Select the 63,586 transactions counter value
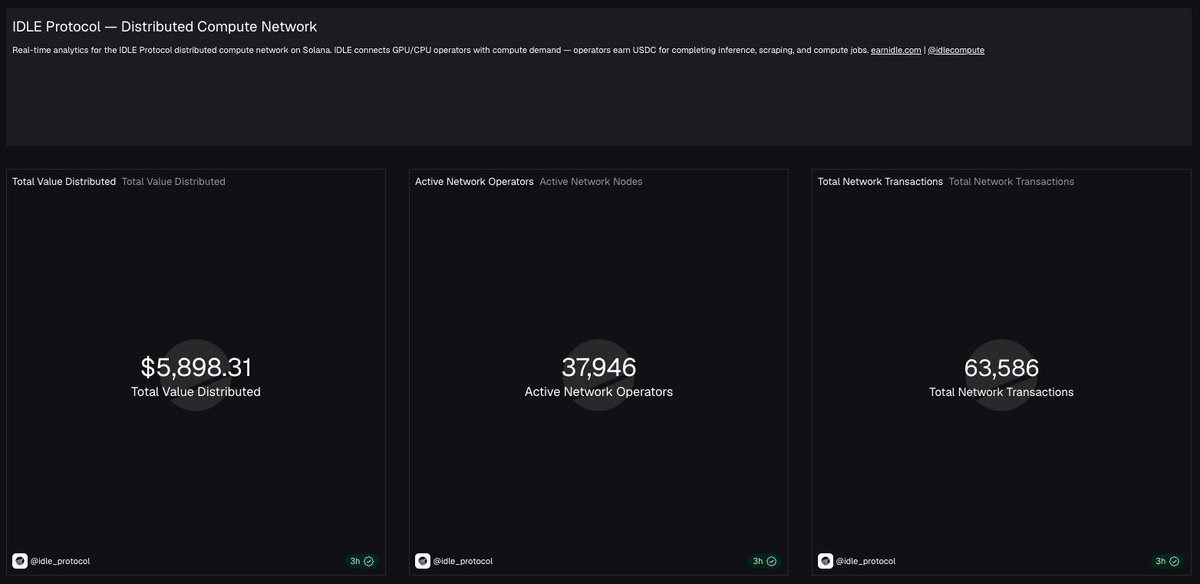Image resolution: width=1200 pixels, height=584 pixels. [1001, 367]
